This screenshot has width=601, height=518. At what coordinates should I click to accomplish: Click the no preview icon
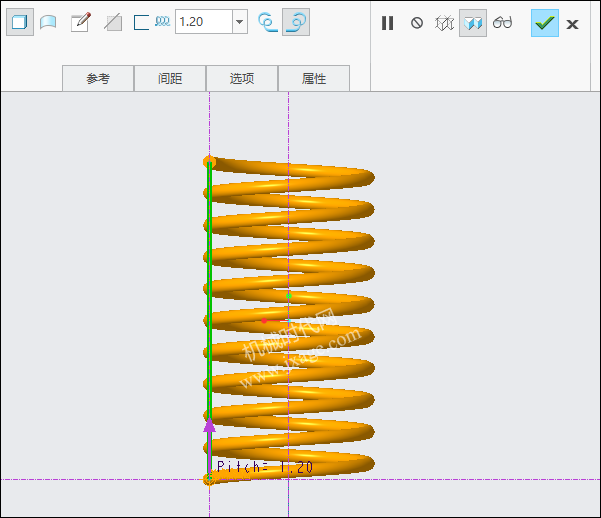(x=417, y=23)
